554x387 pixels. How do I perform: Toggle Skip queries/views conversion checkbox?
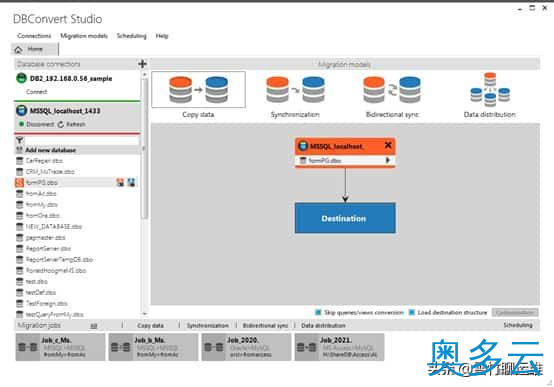pyautogui.click(x=318, y=312)
